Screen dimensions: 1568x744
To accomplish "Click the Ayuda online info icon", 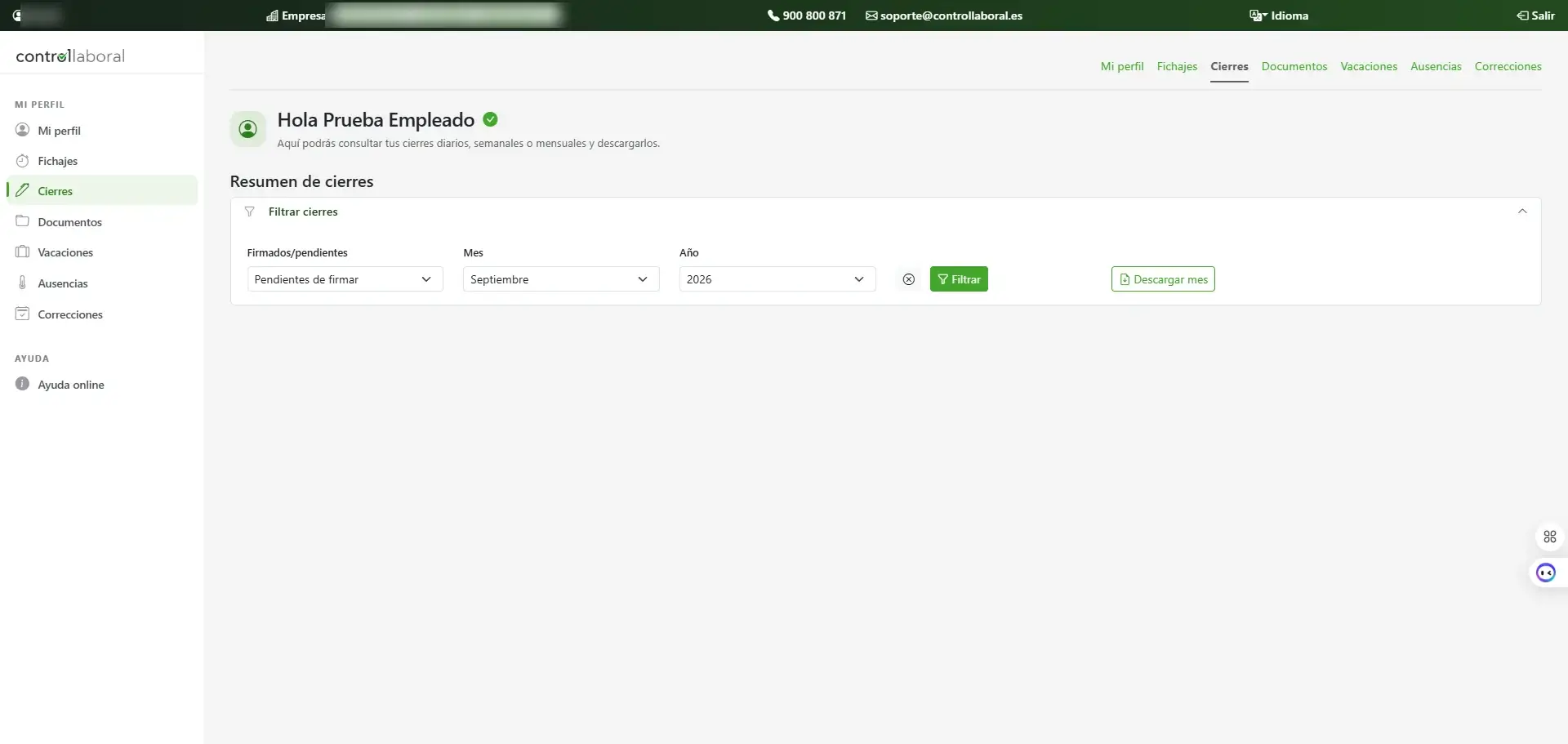I will click(x=22, y=384).
